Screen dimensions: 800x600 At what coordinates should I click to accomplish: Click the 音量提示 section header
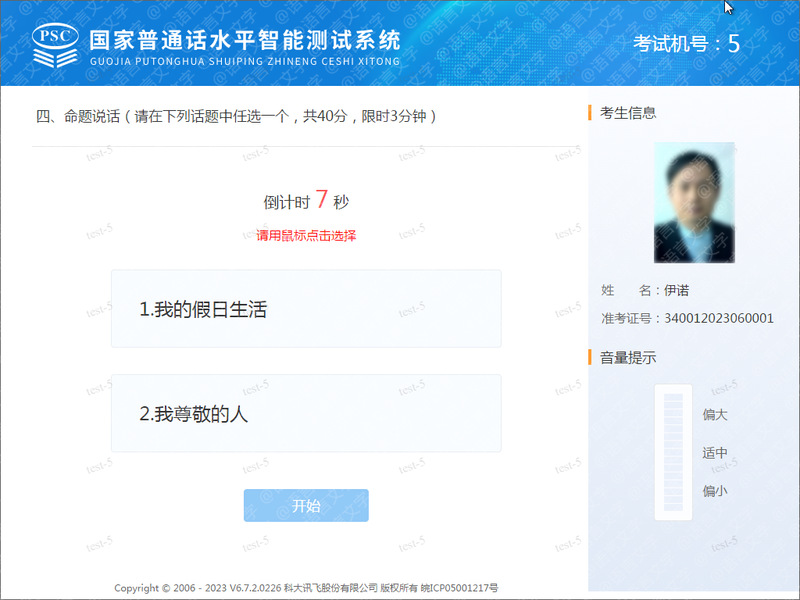tap(628, 358)
